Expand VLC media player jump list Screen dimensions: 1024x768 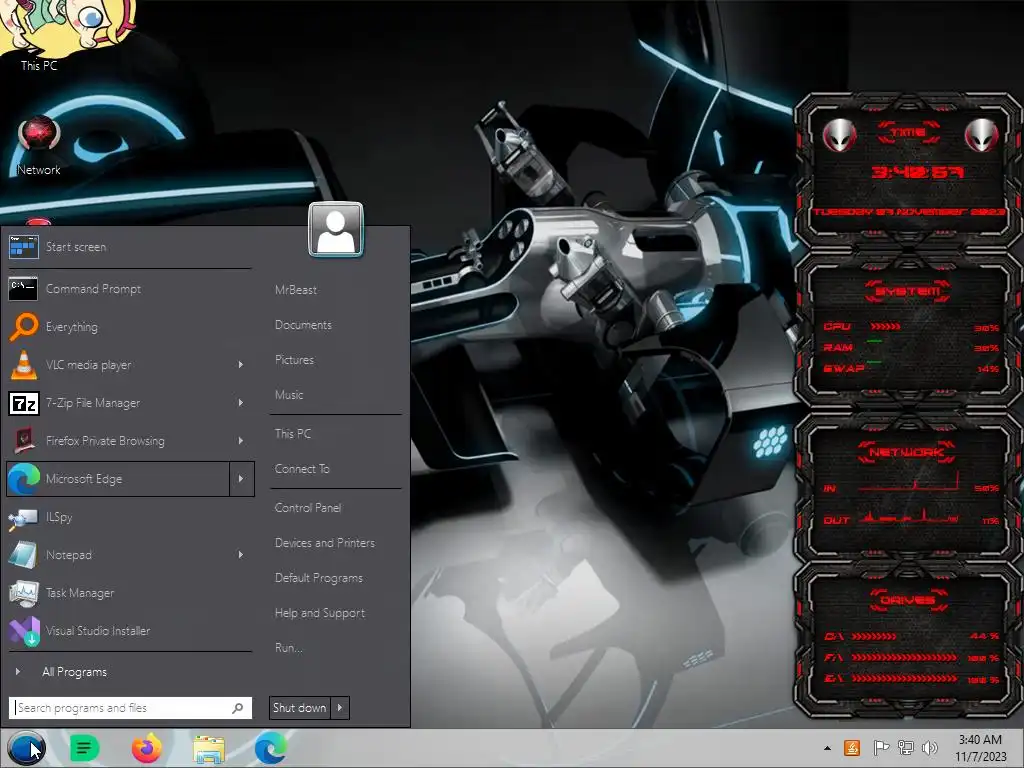(x=241, y=364)
